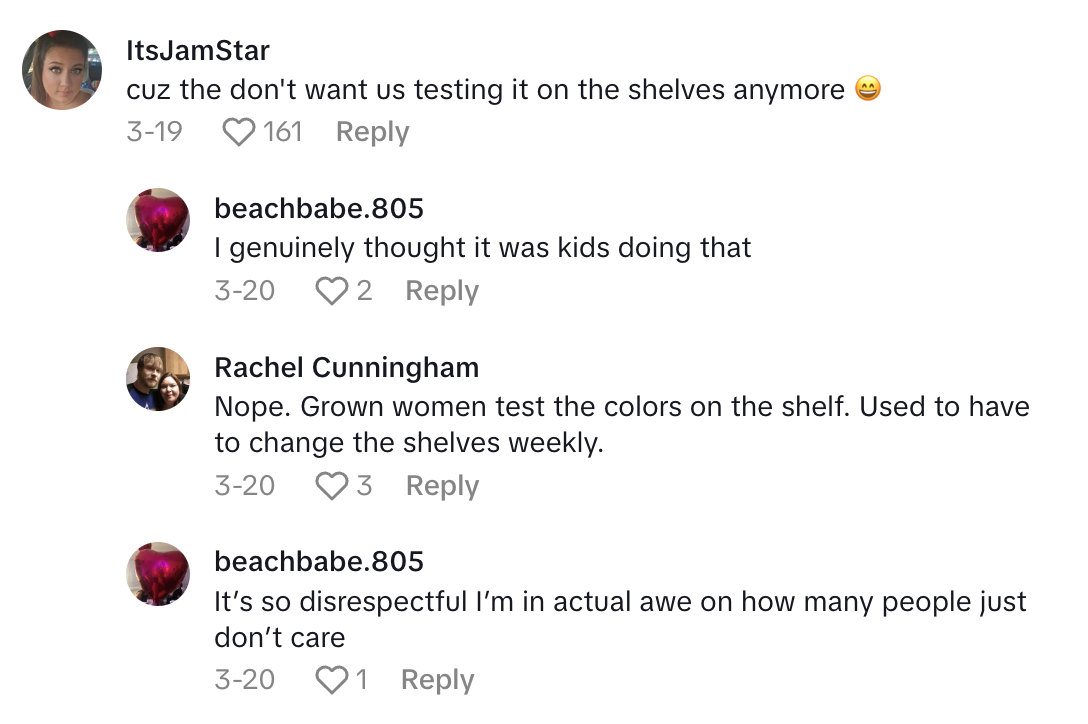Reply to Rachel Cunningham's comment

point(442,486)
